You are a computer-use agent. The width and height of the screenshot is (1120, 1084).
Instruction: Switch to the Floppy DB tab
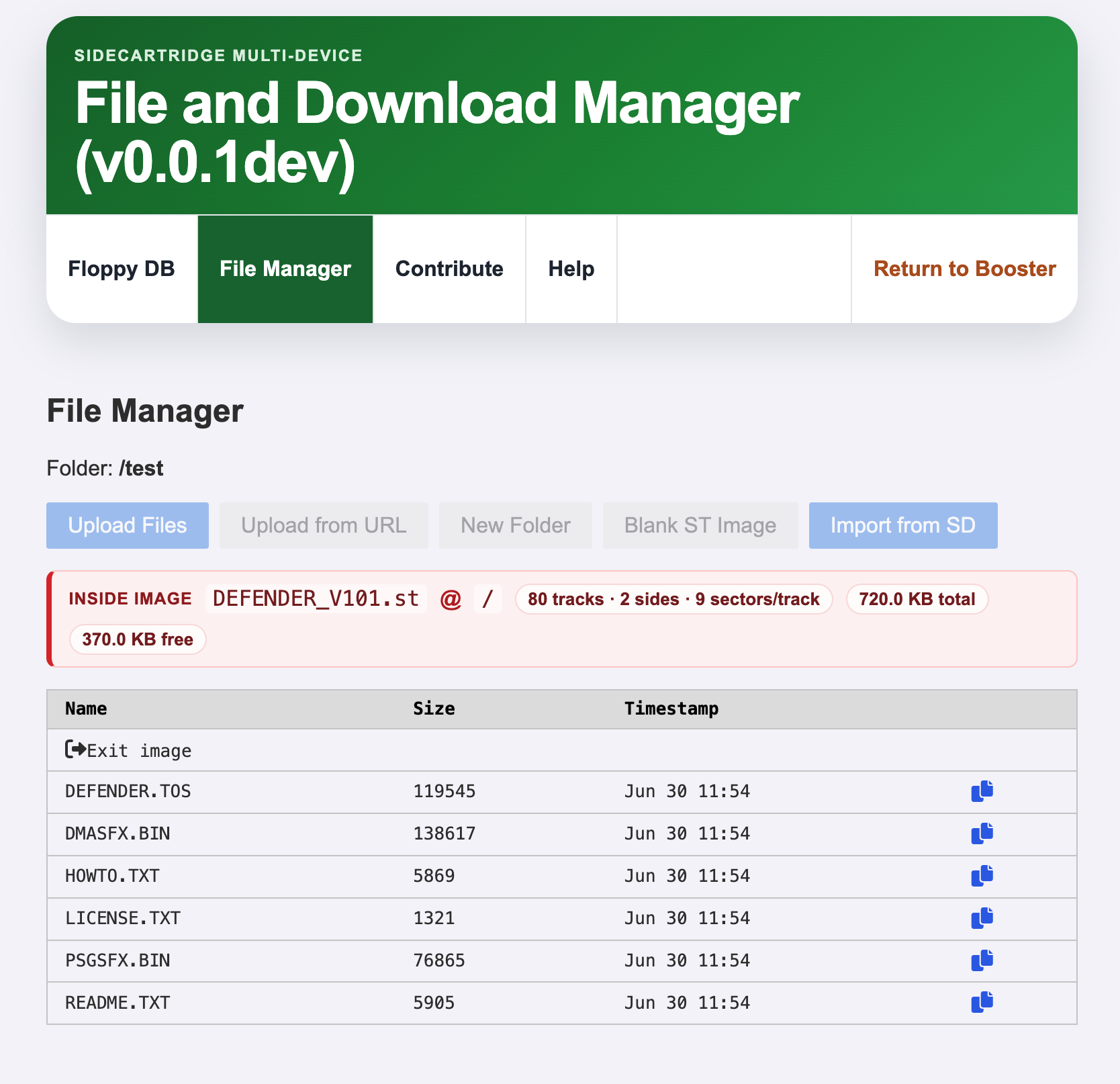[121, 269]
